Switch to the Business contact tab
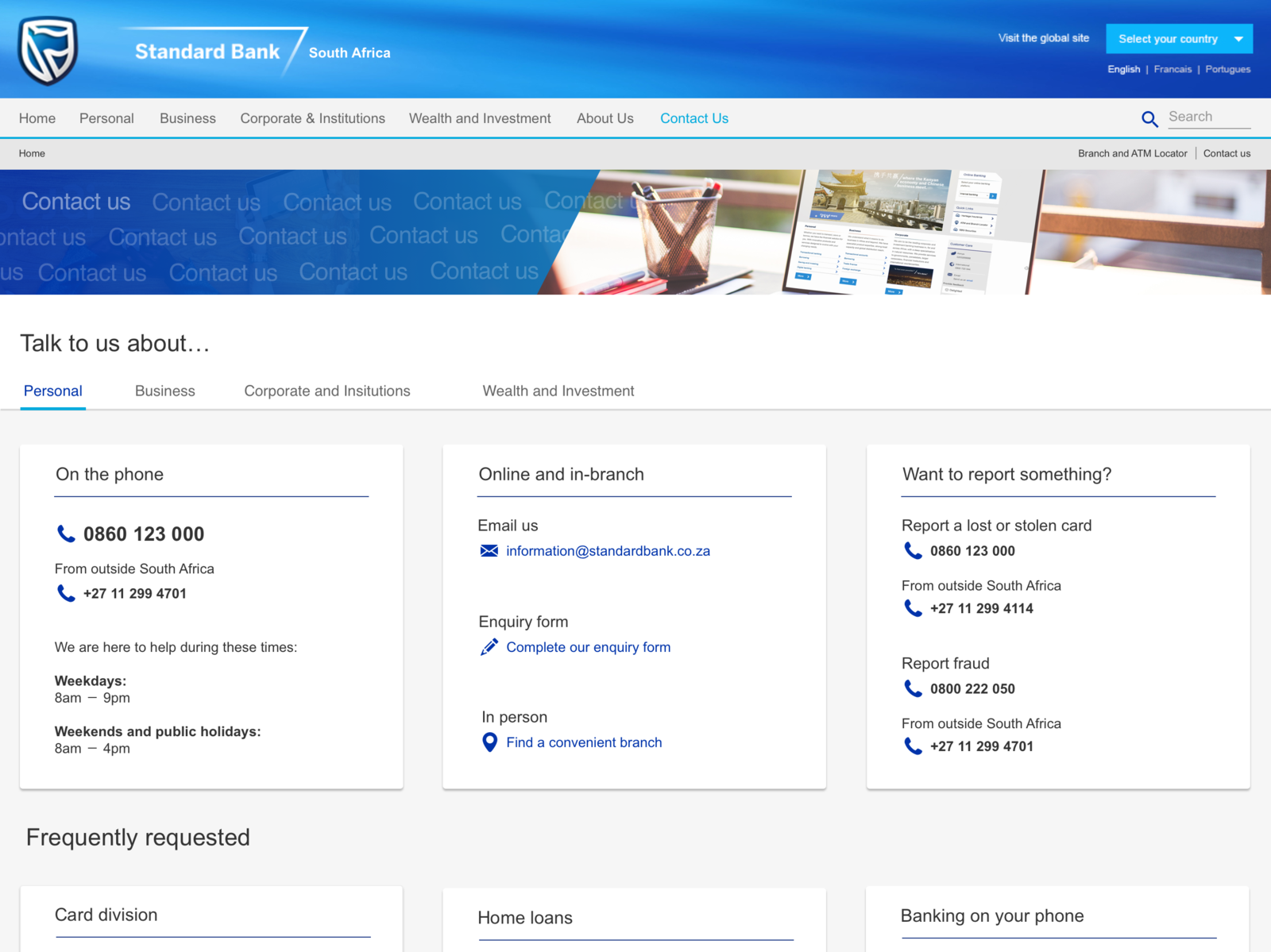Viewport: 1271px width, 952px height. click(165, 391)
